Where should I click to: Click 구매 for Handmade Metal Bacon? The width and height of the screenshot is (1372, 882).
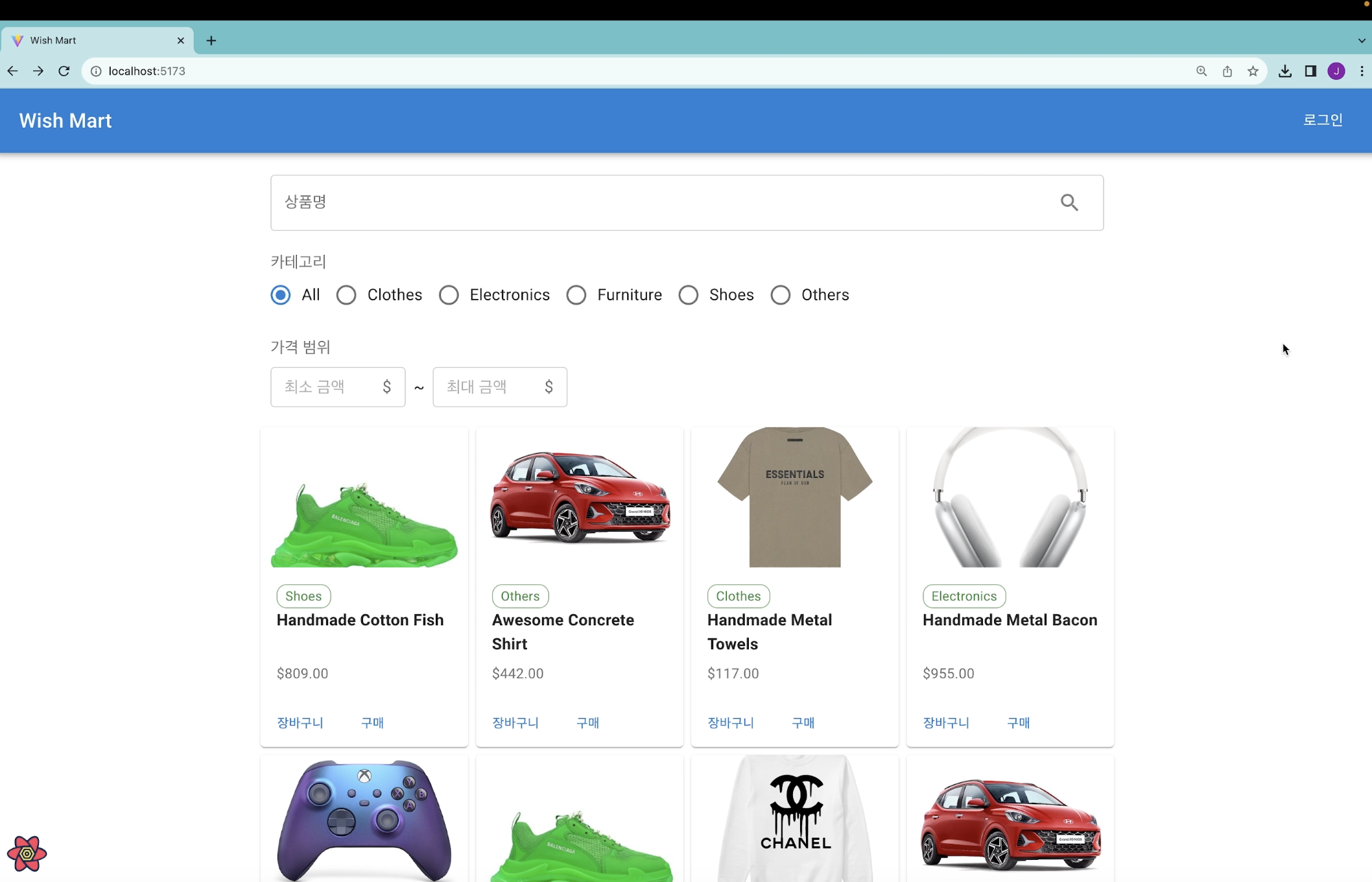click(x=1018, y=722)
